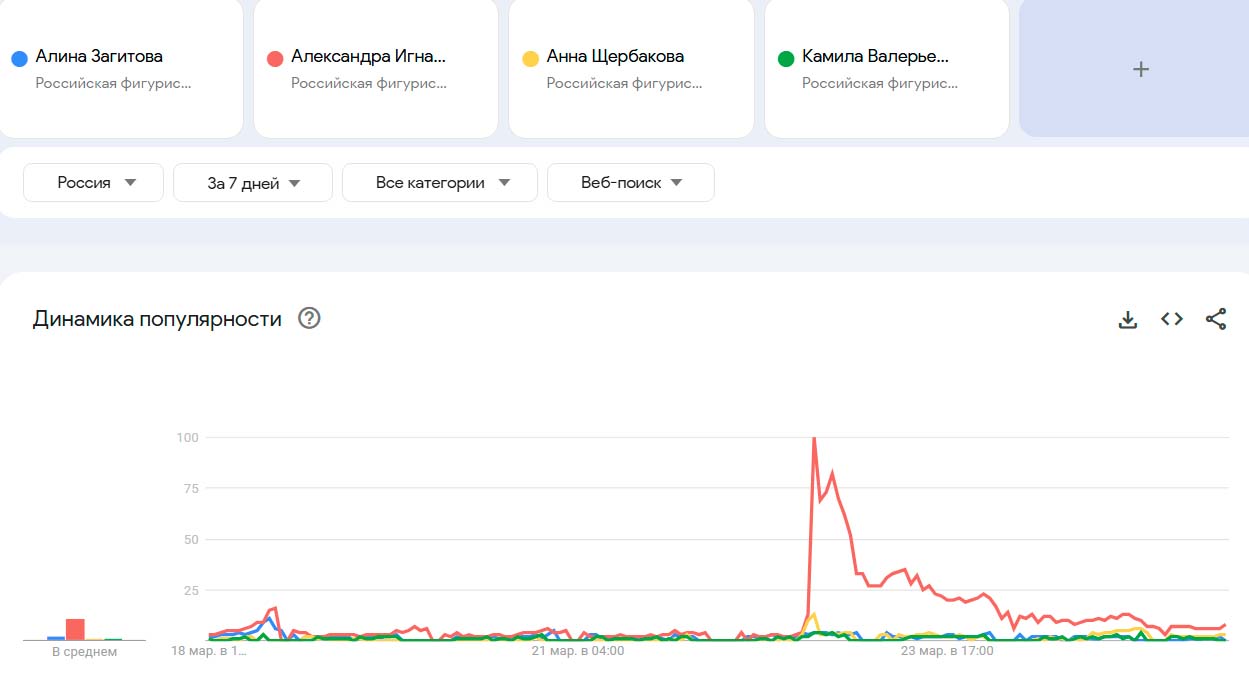The height and width of the screenshot is (675, 1249).
Task: Click the red dot beside Александра Игна...
Action: pos(275,58)
